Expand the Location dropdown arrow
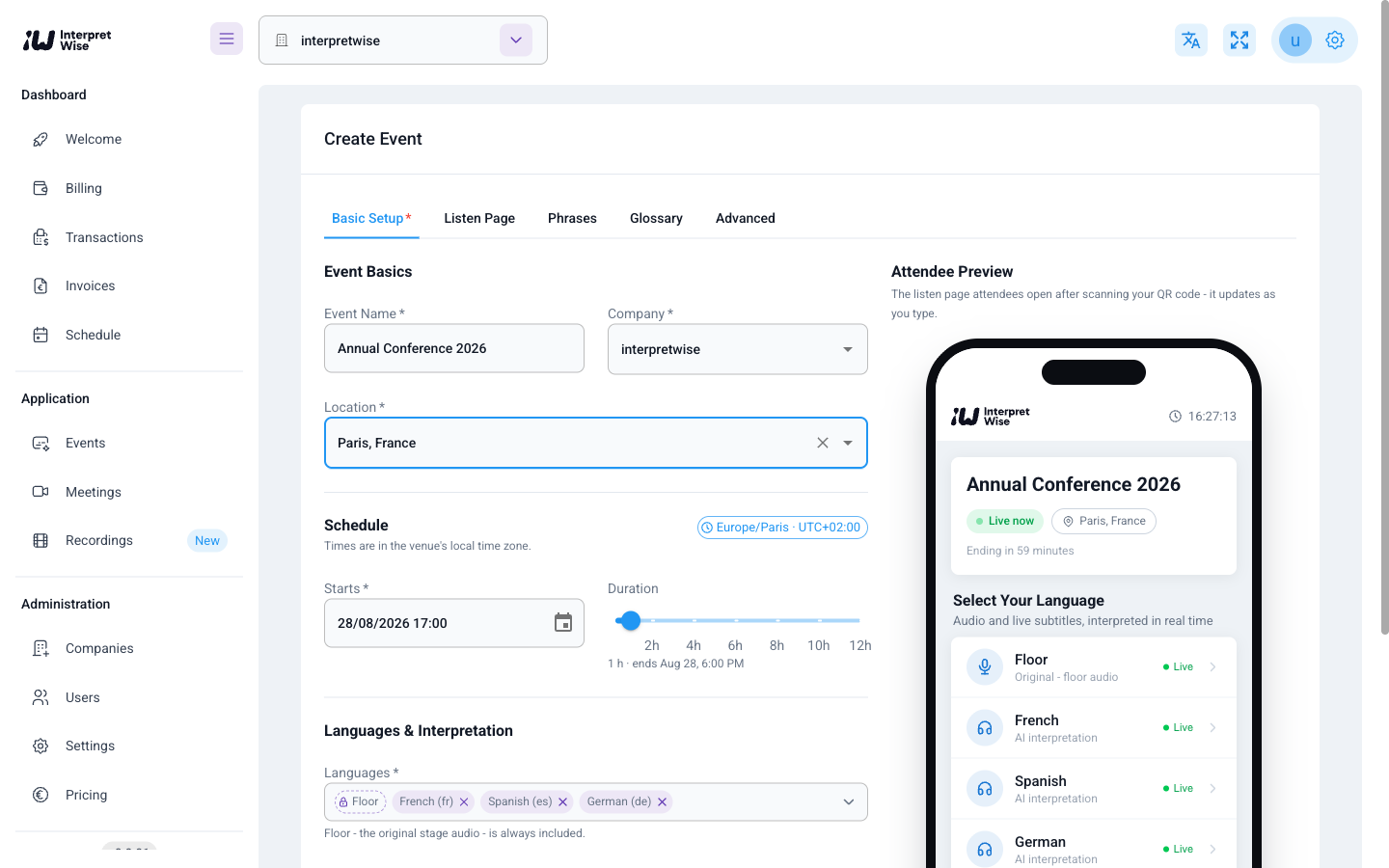Image resolution: width=1389 pixels, height=868 pixels. coord(848,443)
